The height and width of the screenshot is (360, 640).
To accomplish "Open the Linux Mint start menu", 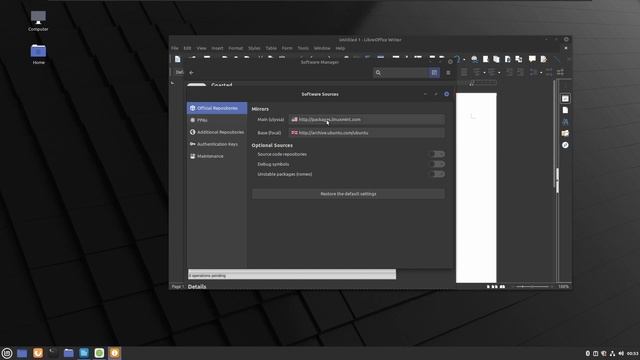I will click(7, 353).
